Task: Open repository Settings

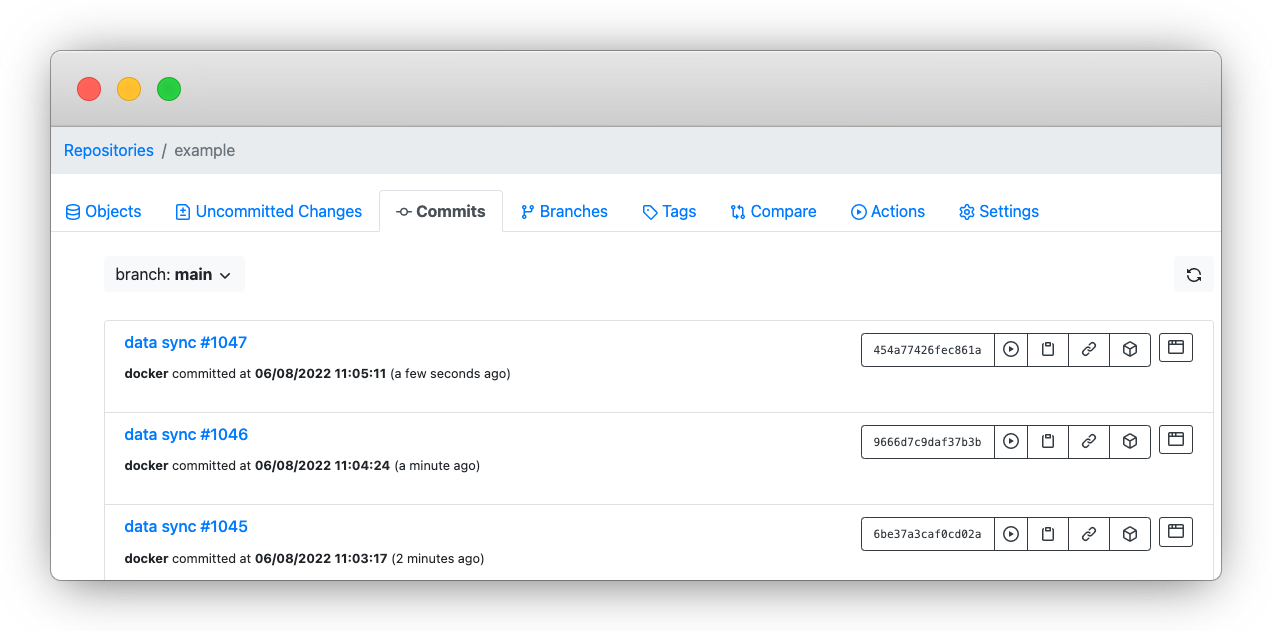Action: pos(998,211)
